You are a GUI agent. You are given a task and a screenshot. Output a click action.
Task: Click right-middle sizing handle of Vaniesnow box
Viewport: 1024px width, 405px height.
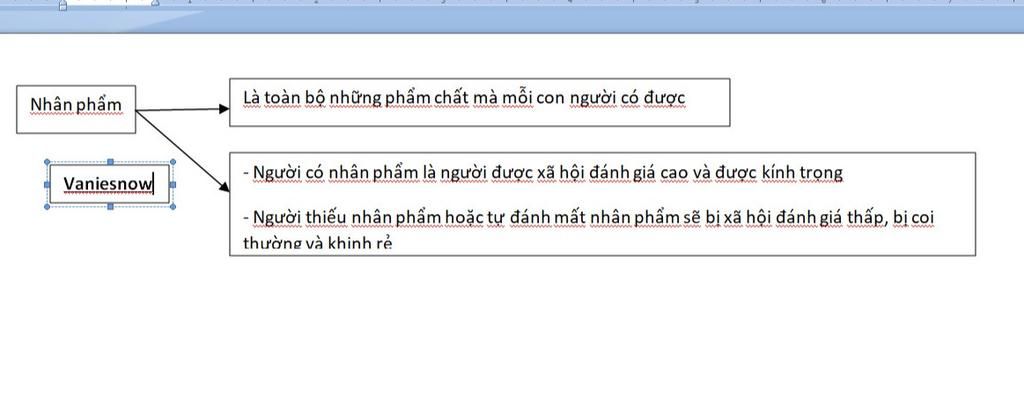coord(173,184)
